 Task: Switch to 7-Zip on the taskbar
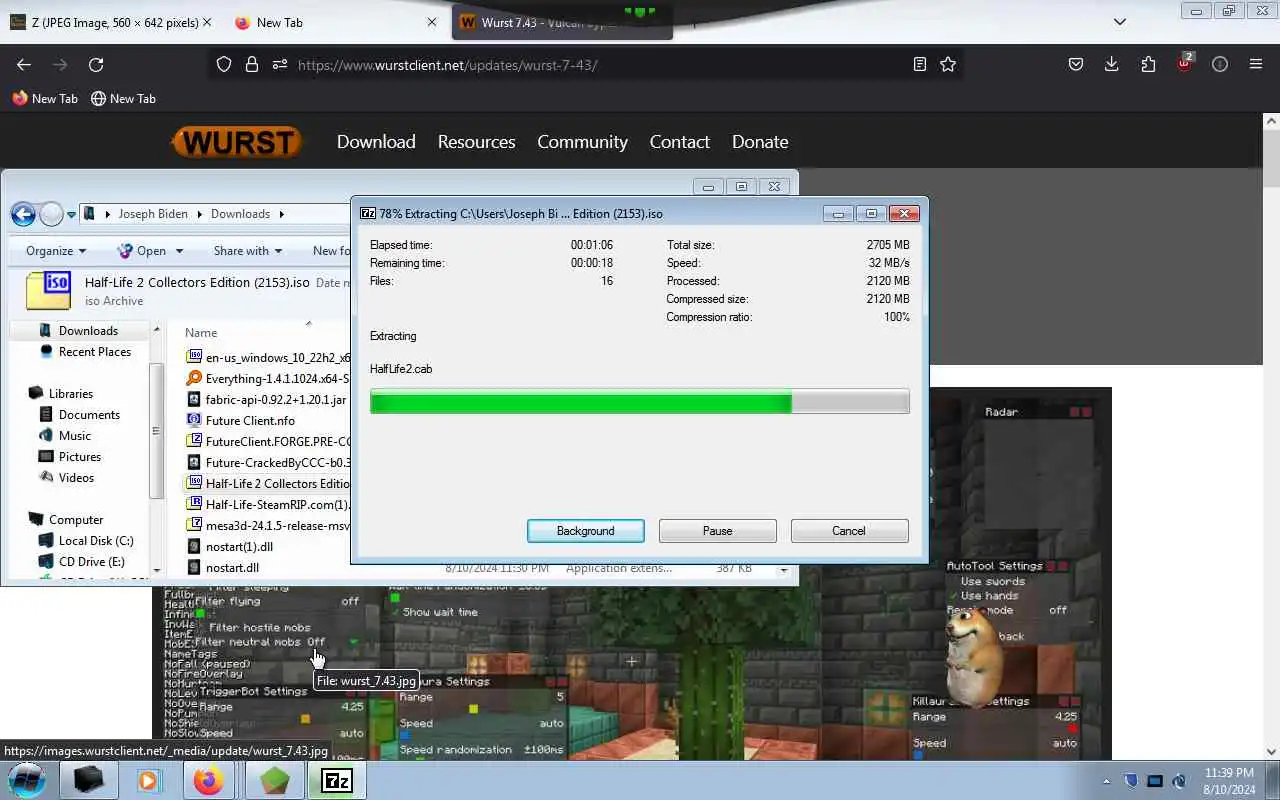coord(336,780)
